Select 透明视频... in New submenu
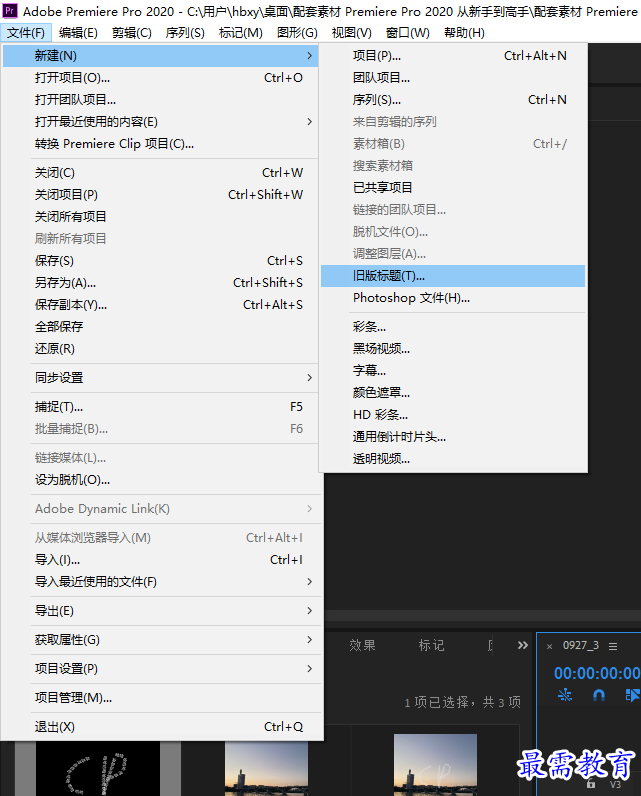This screenshot has width=641, height=796. click(453, 458)
